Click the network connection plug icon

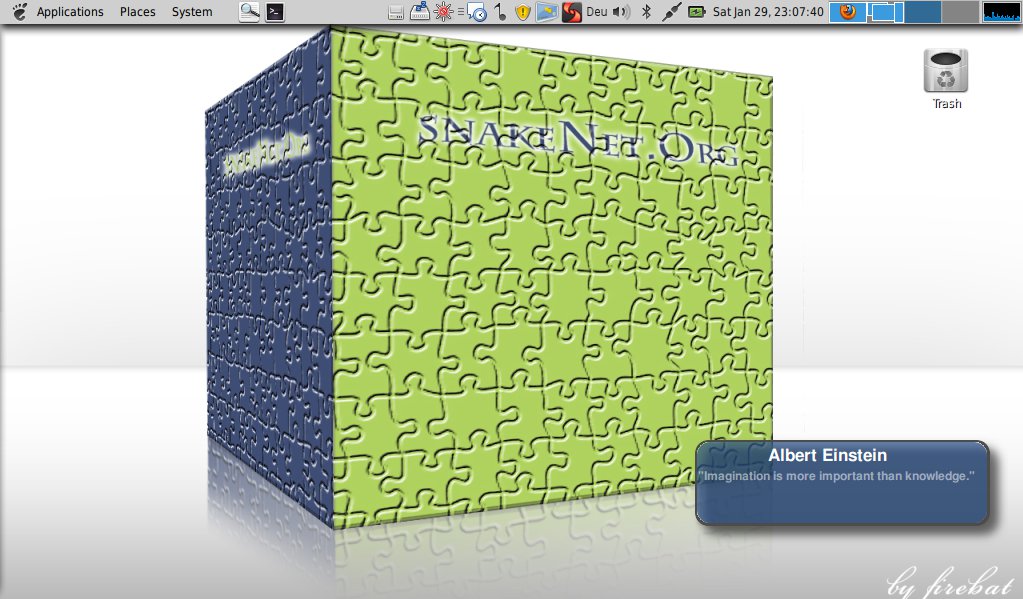pyautogui.click(x=671, y=12)
